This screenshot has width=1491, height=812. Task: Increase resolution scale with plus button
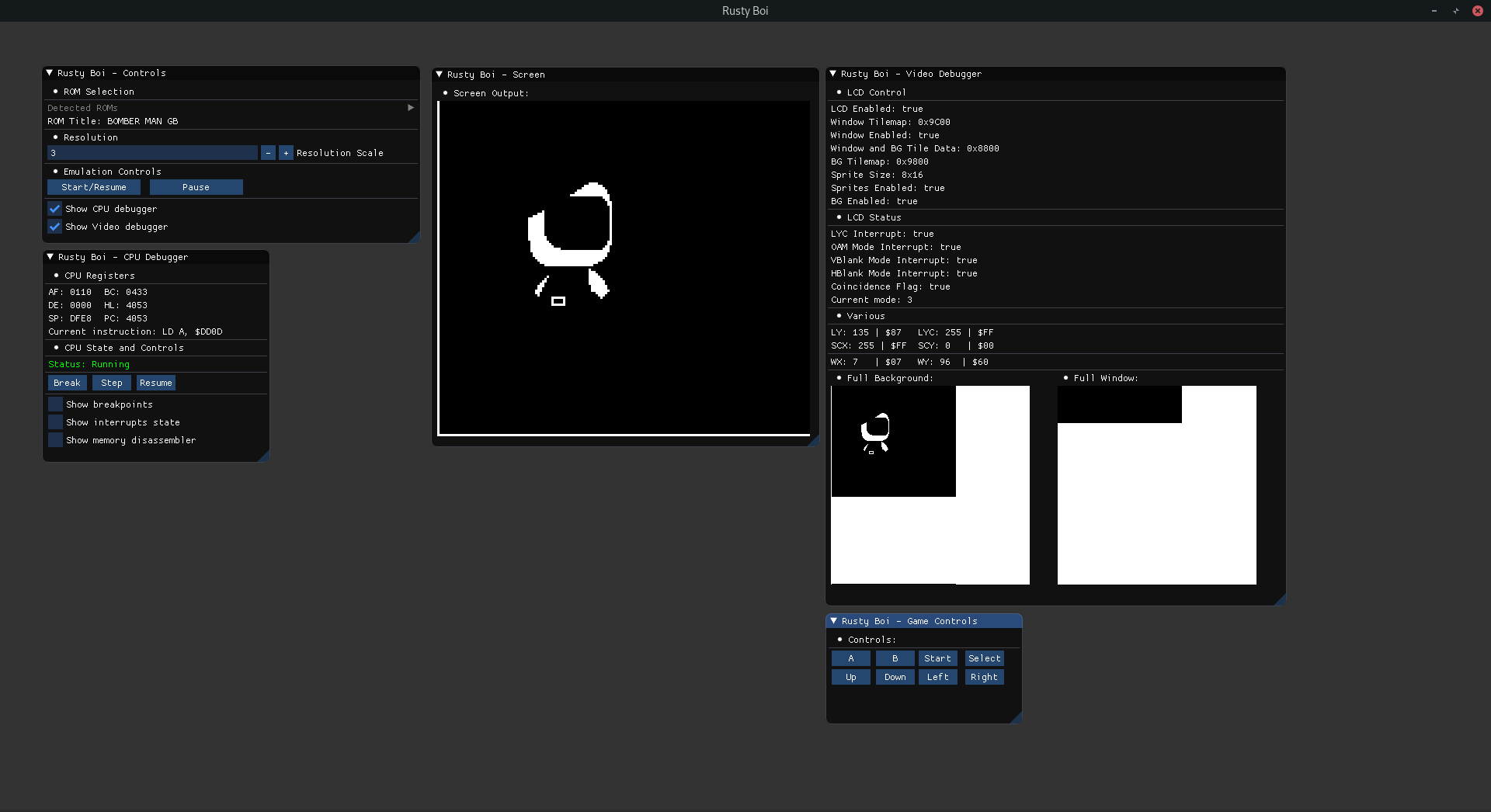pyautogui.click(x=286, y=153)
